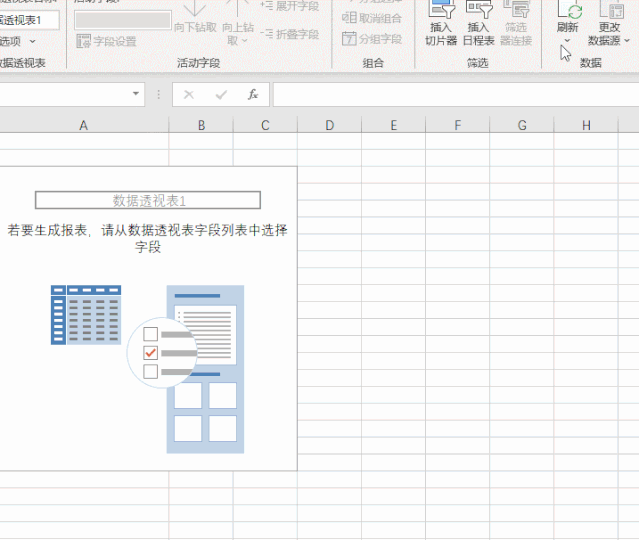The width and height of the screenshot is (639, 540).
Task: Click 分组字段 (Group Field) button
Action: click(372, 39)
